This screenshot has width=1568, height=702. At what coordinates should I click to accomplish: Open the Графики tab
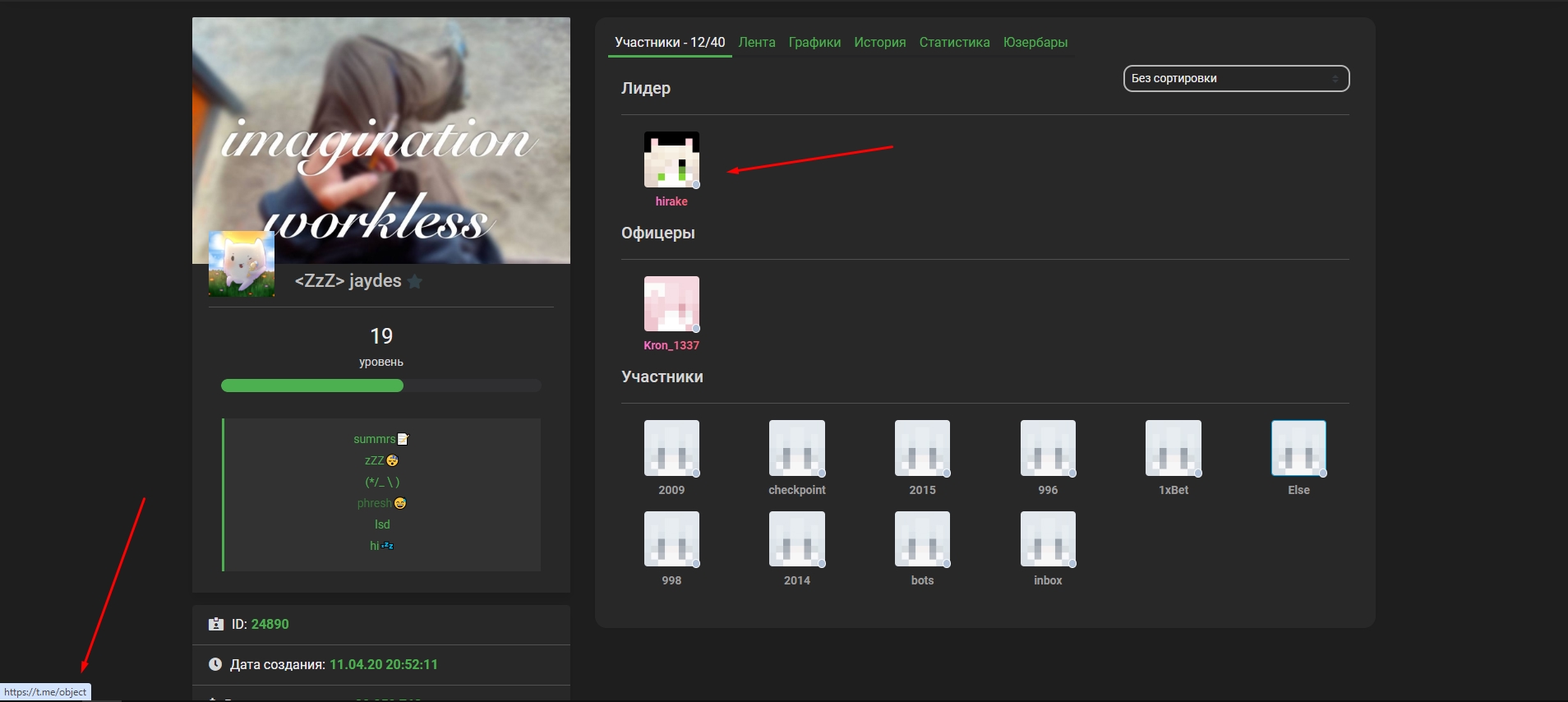(814, 43)
